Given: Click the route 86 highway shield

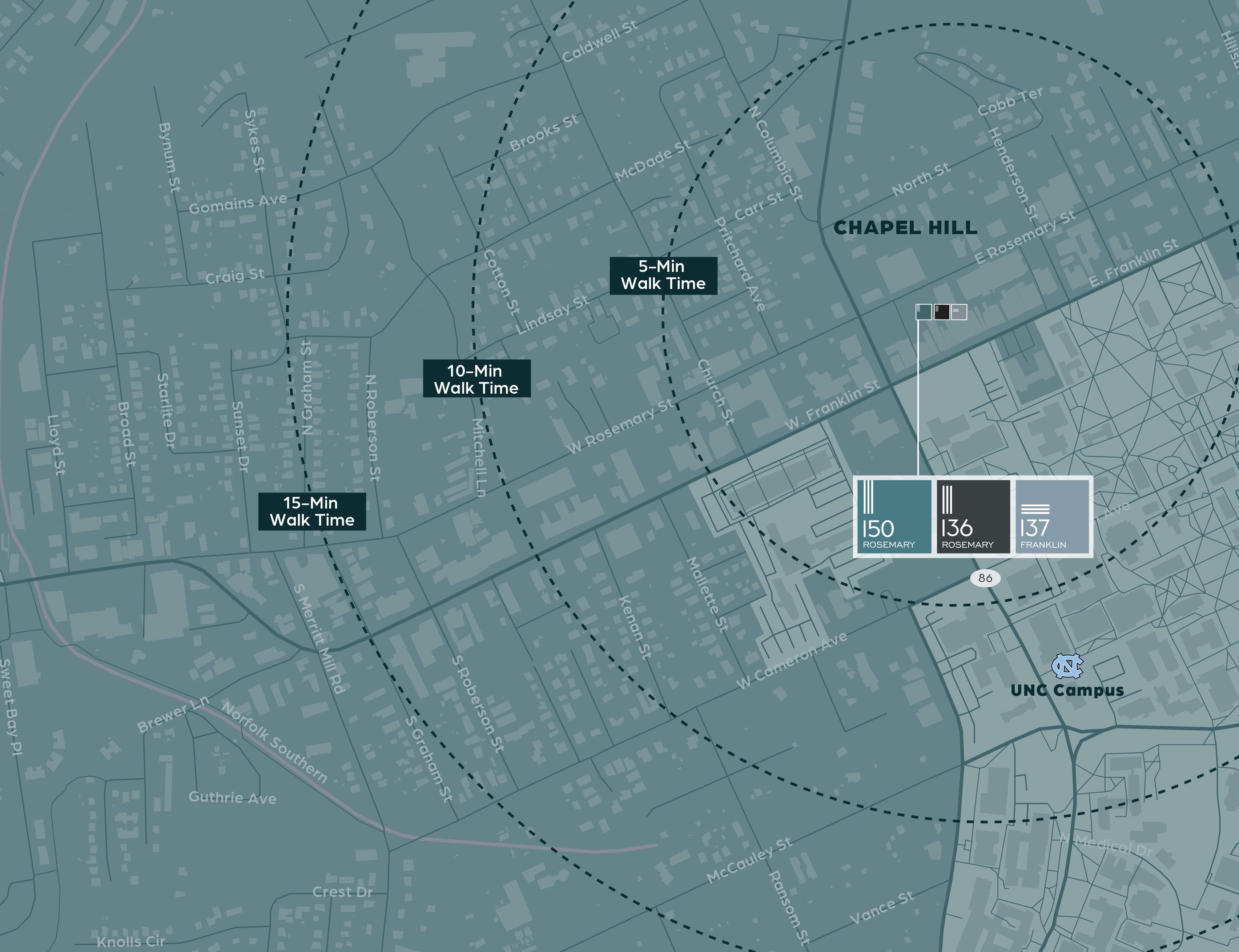Looking at the screenshot, I should click(x=985, y=578).
